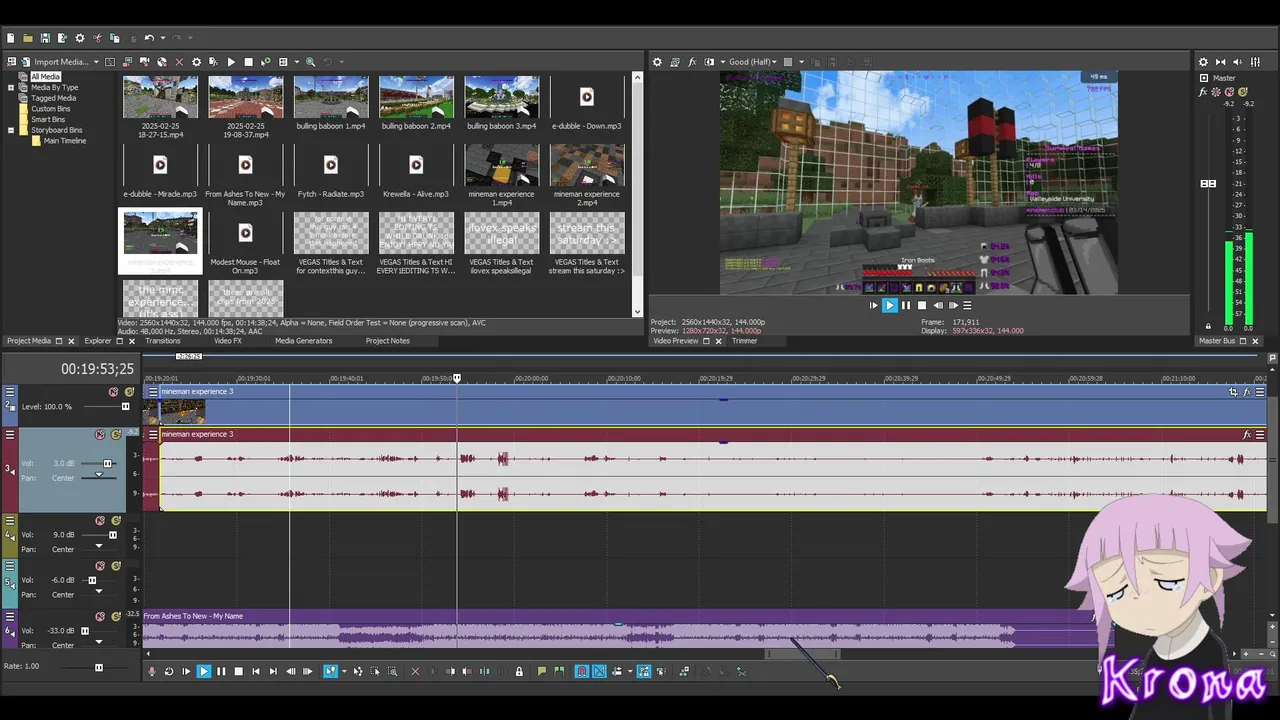Open the Import Media dropdown arrow
This screenshot has width=1280, height=720.
click(96, 62)
